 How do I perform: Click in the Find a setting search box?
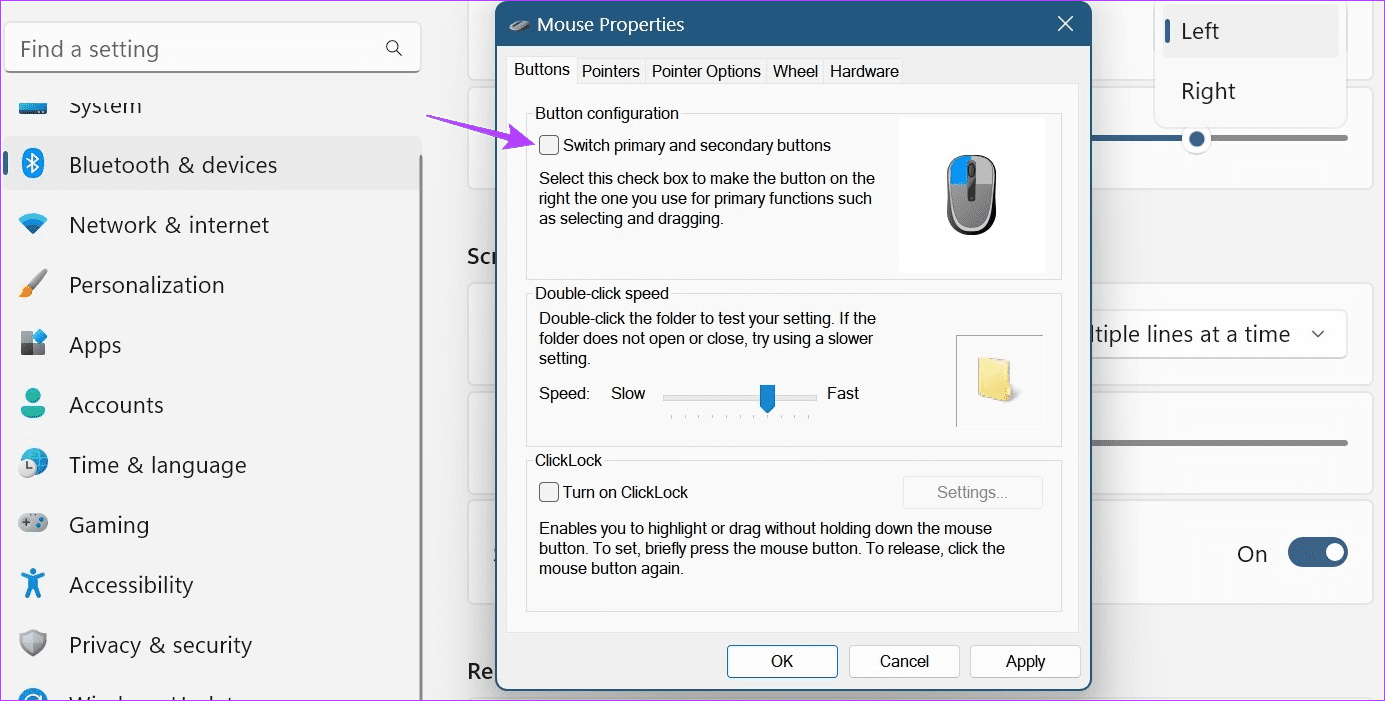point(212,48)
